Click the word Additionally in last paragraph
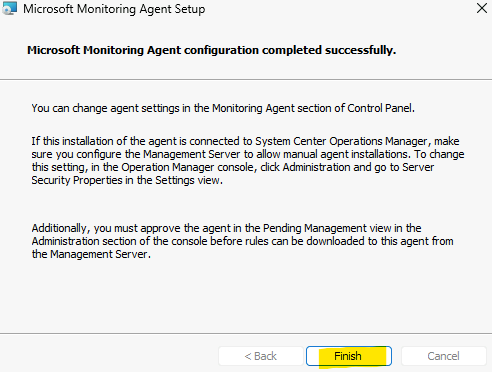This screenshot has width=492, height=372. 59,228
